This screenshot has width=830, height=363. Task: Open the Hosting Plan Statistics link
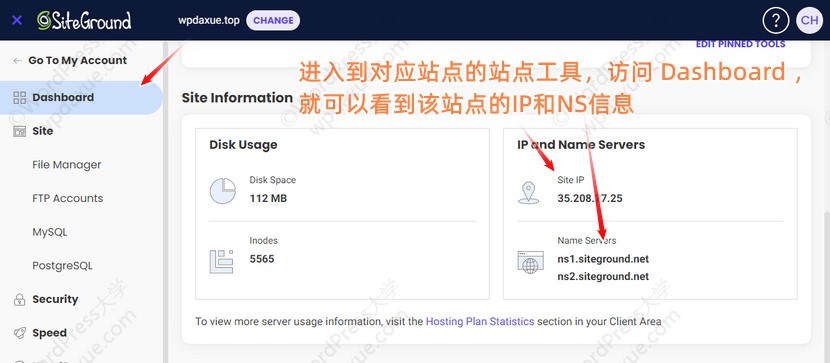tap(480, 321)
